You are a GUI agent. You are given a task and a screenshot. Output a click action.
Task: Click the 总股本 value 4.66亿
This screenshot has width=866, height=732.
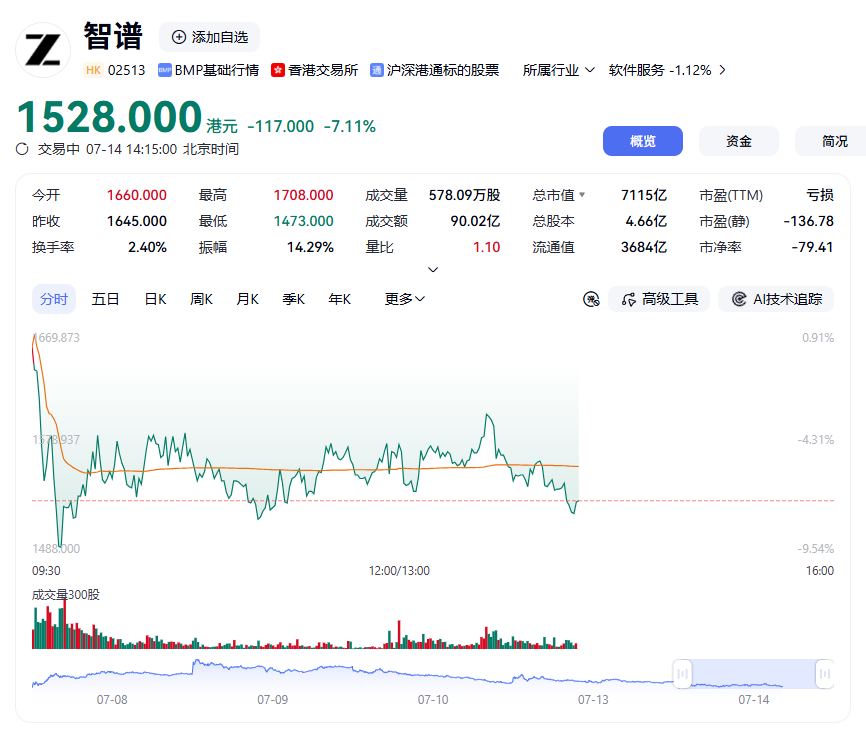pos(646,221)
